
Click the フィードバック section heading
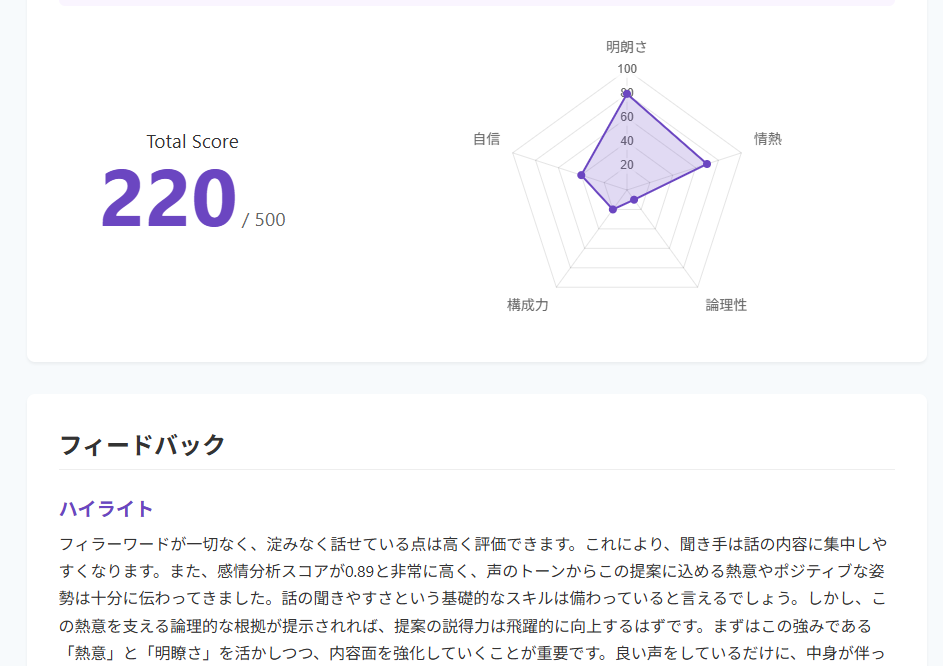point(142,445)
